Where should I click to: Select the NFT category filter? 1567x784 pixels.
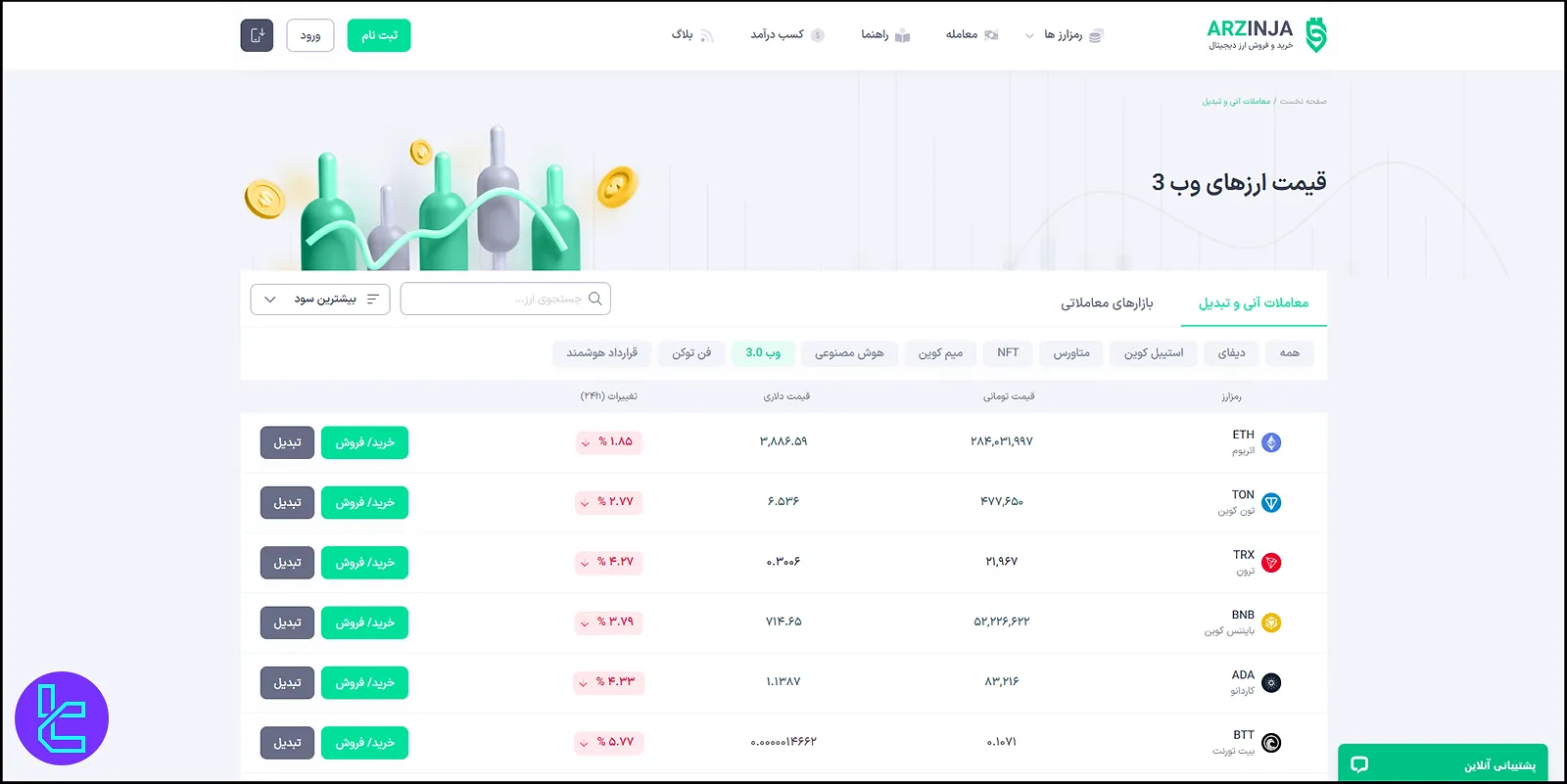click(x=1008, y=353)
